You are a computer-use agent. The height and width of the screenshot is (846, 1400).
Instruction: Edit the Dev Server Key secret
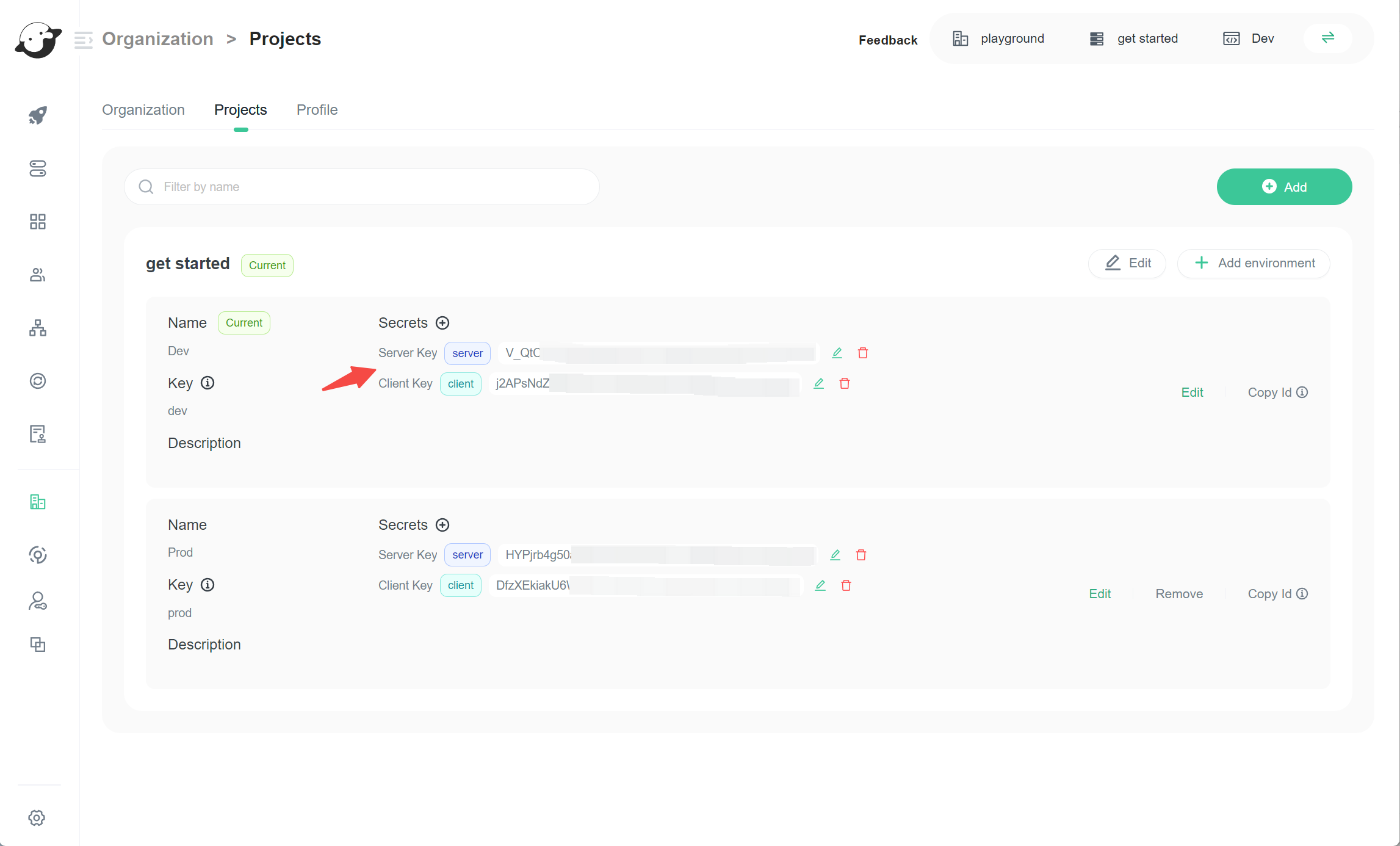(x=837, y=353)
